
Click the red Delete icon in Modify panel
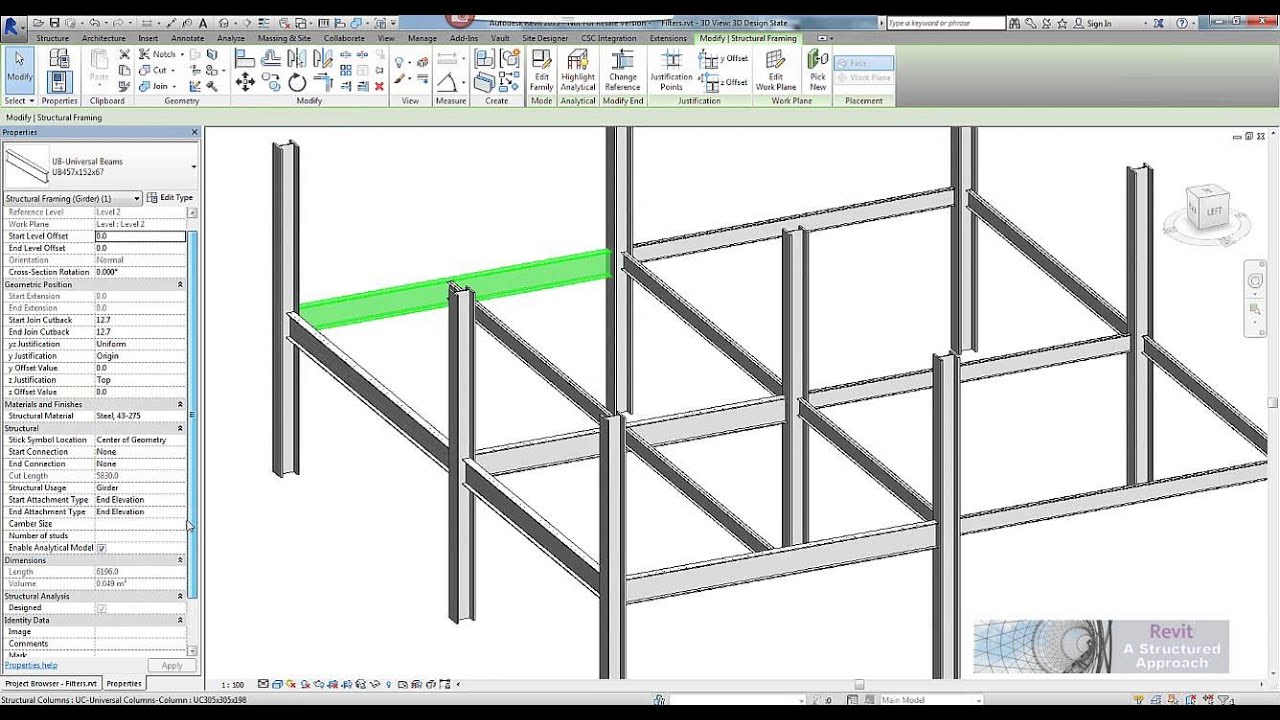tap(379, 86)
